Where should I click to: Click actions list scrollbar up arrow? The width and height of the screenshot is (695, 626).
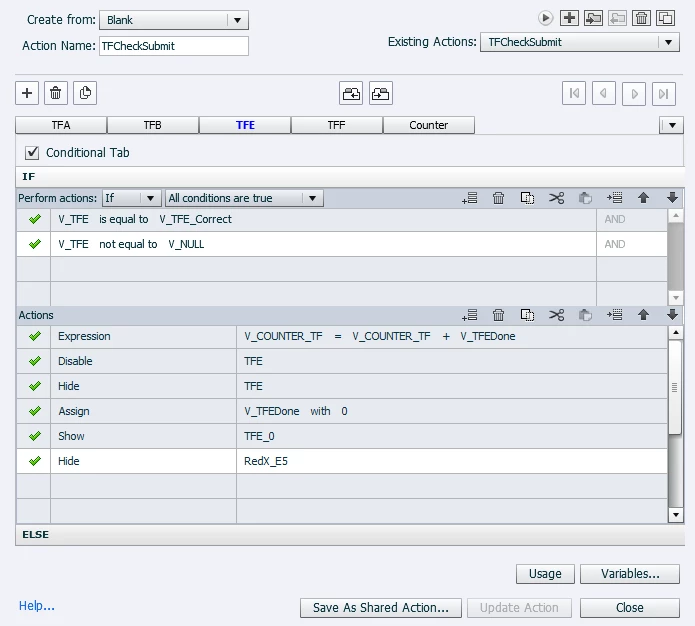[x=675, y=332]
